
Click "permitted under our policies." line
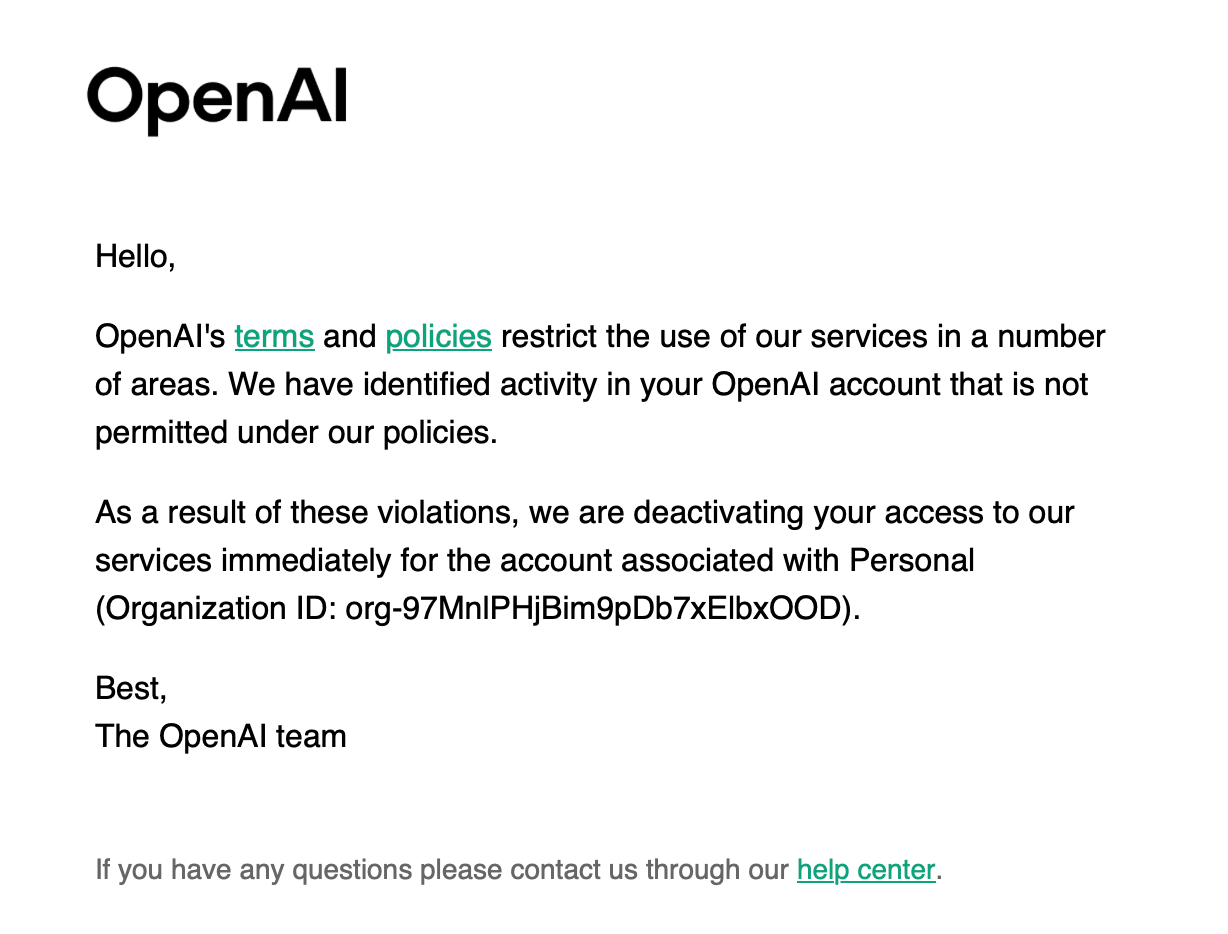tap(296, 433)
